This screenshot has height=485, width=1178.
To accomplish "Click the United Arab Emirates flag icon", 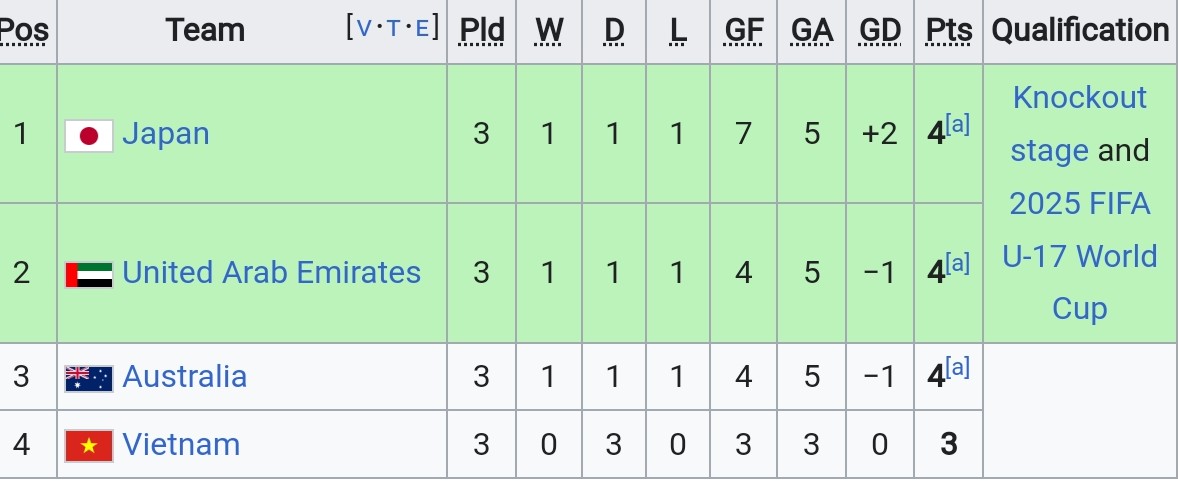I will coord(89,275).
